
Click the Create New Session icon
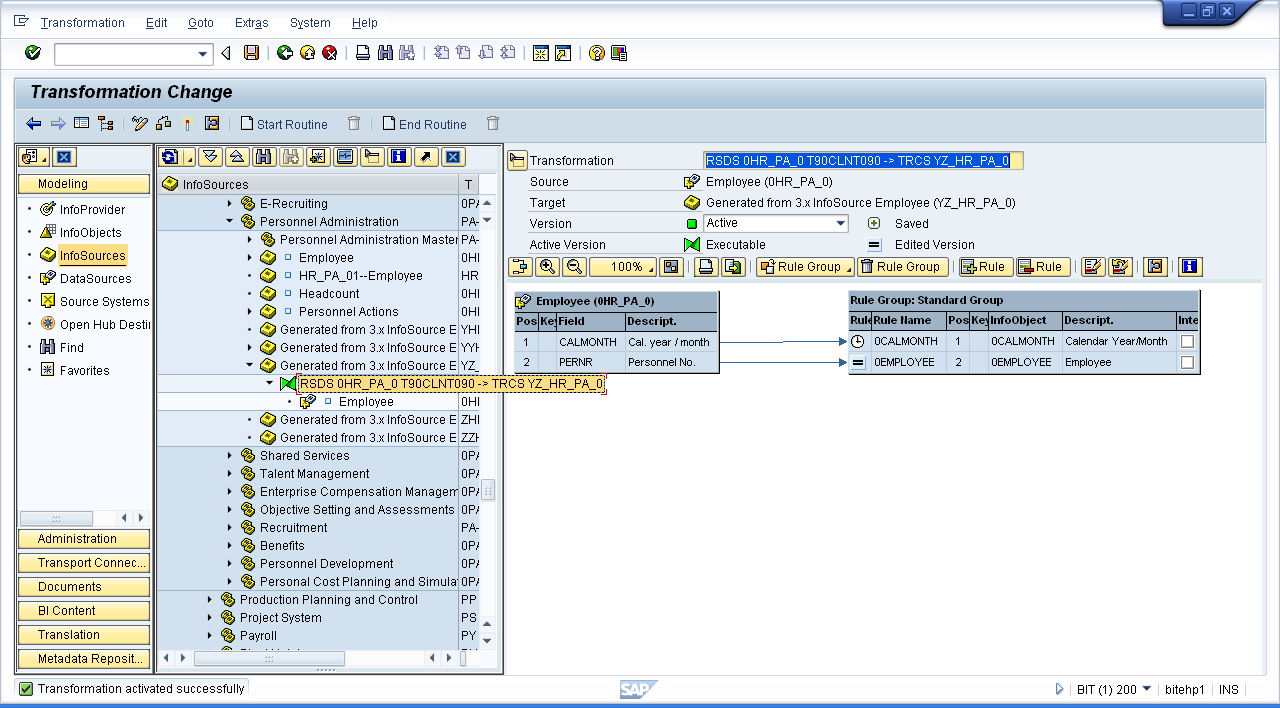[x=540, y=53]
